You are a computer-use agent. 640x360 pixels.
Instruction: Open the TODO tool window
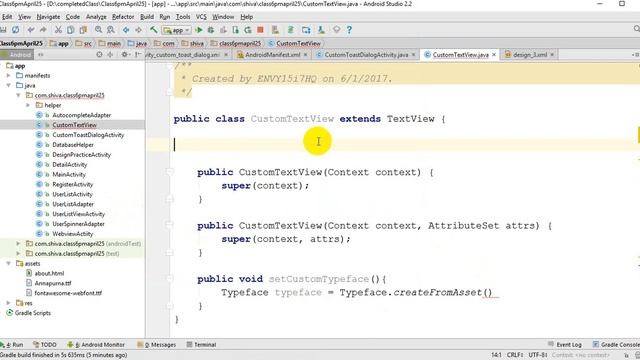pyautogui.click(x=44, y=344)
